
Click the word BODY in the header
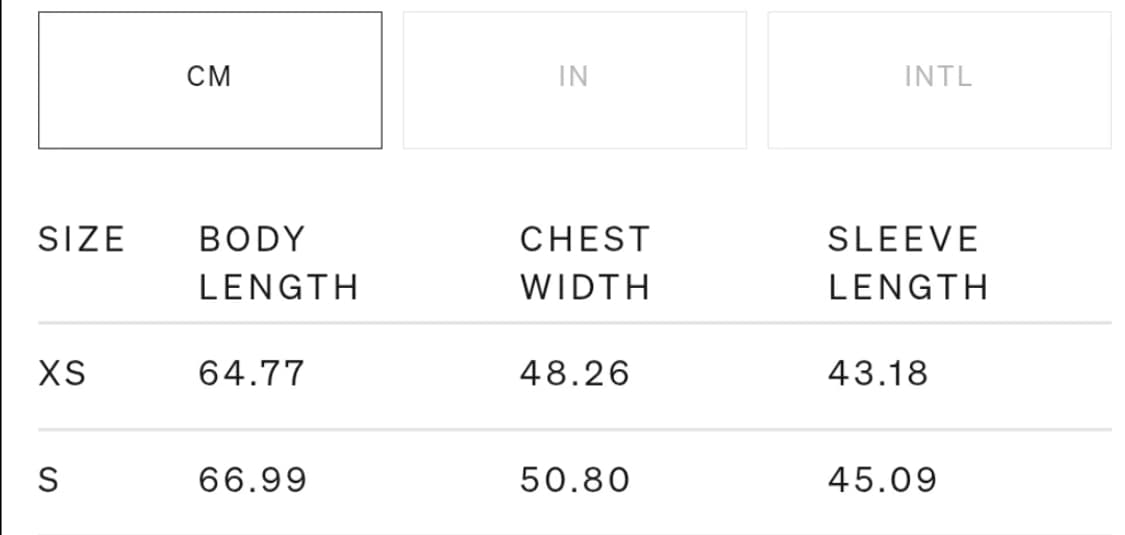click(251, 240)
